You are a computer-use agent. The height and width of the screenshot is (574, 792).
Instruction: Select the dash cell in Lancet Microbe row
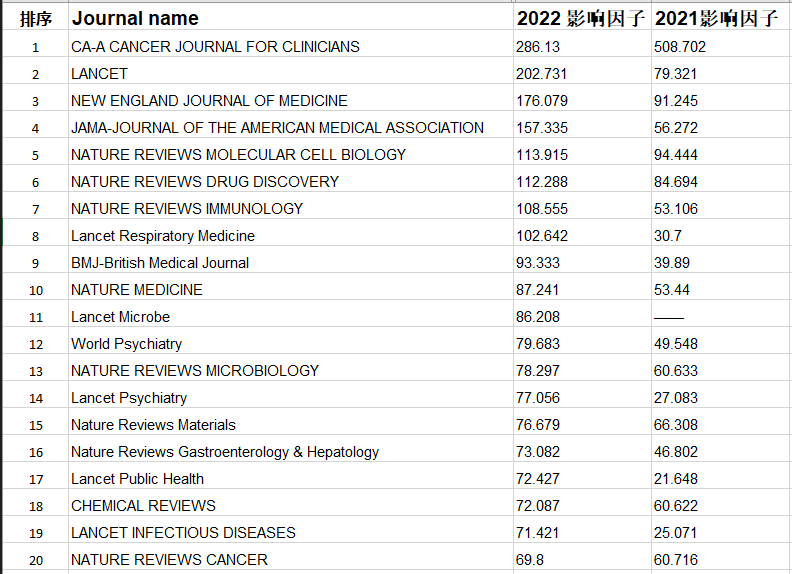pos(721,313)
